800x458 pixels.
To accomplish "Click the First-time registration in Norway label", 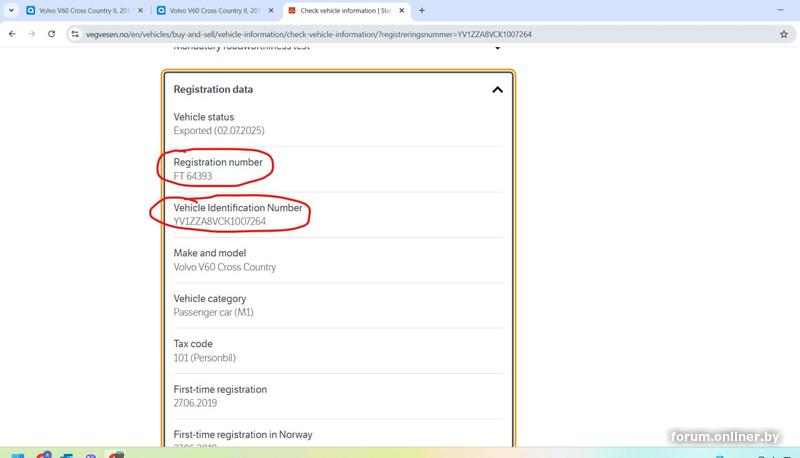I will pyautogui.click(x=243, y=435).
